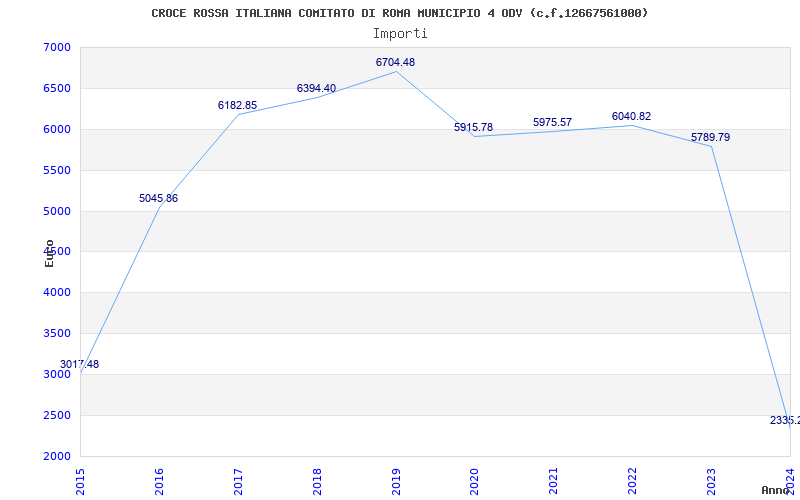800x500 pixels.
Task: Select the 2017 x-axis year label
Action: [x=238, y=481]
